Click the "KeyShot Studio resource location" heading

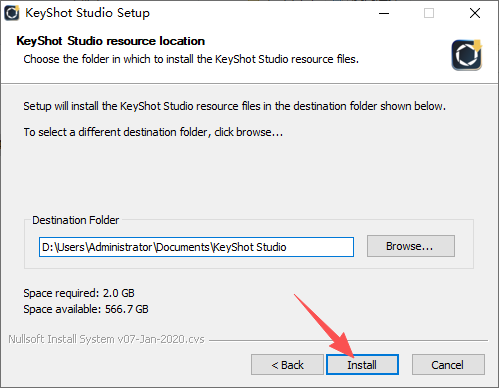point(110,41)
